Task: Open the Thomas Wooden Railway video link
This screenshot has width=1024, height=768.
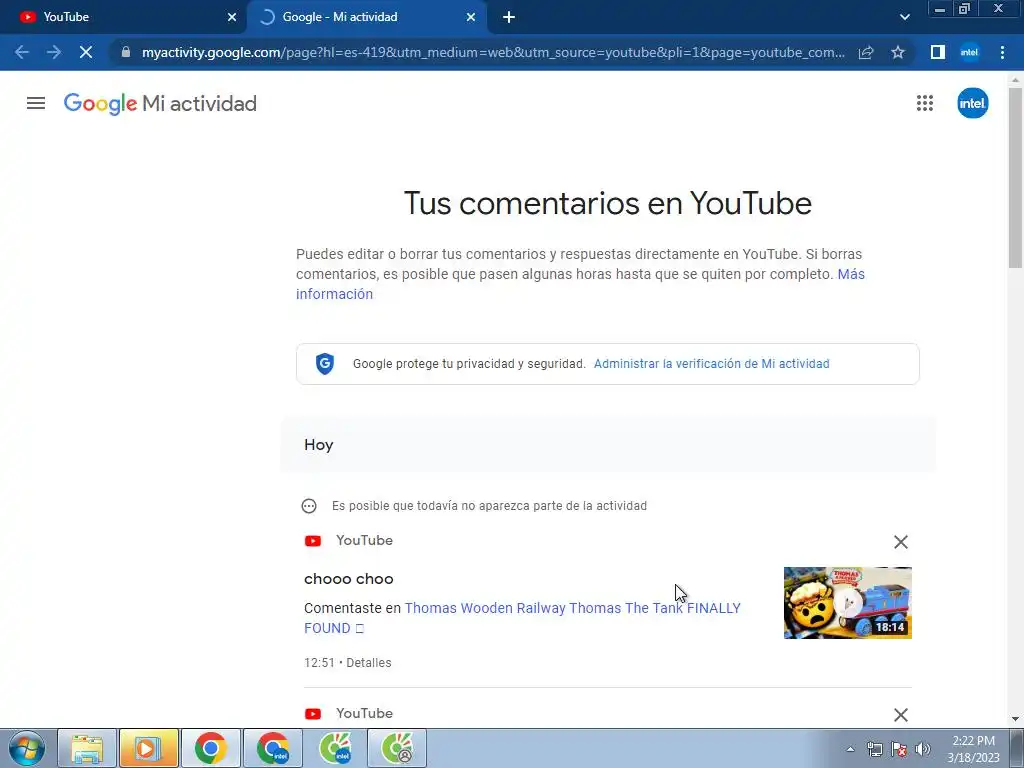Action: pos(522,618)
